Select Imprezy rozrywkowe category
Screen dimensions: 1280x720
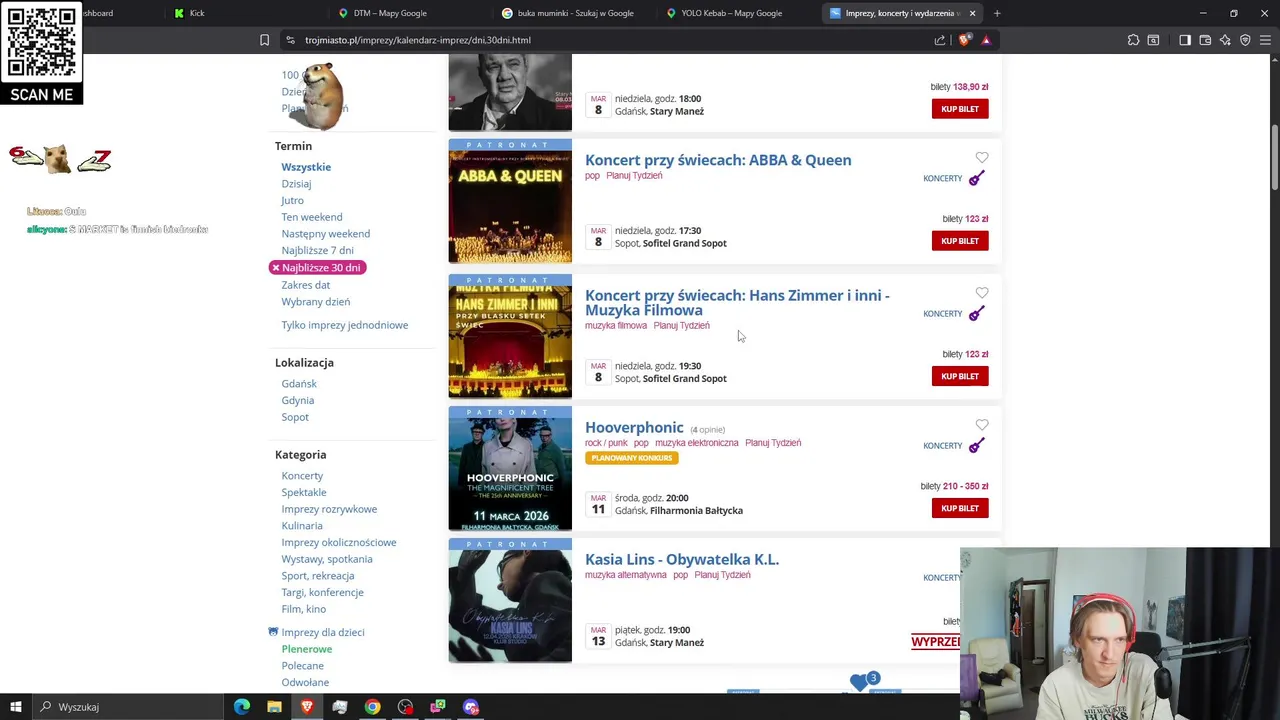coord(329,509)
